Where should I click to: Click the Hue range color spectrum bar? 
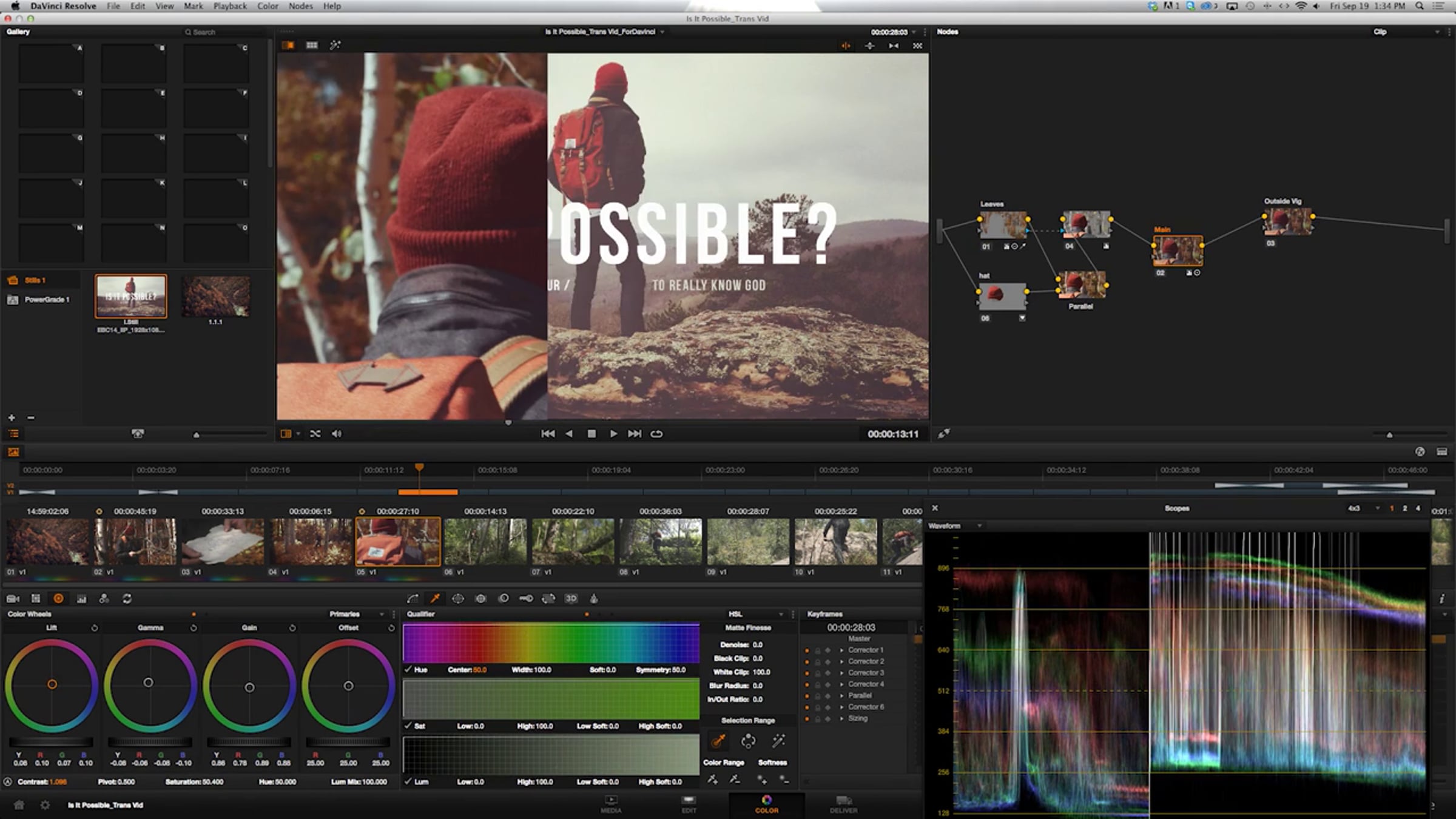click(551, 643)
